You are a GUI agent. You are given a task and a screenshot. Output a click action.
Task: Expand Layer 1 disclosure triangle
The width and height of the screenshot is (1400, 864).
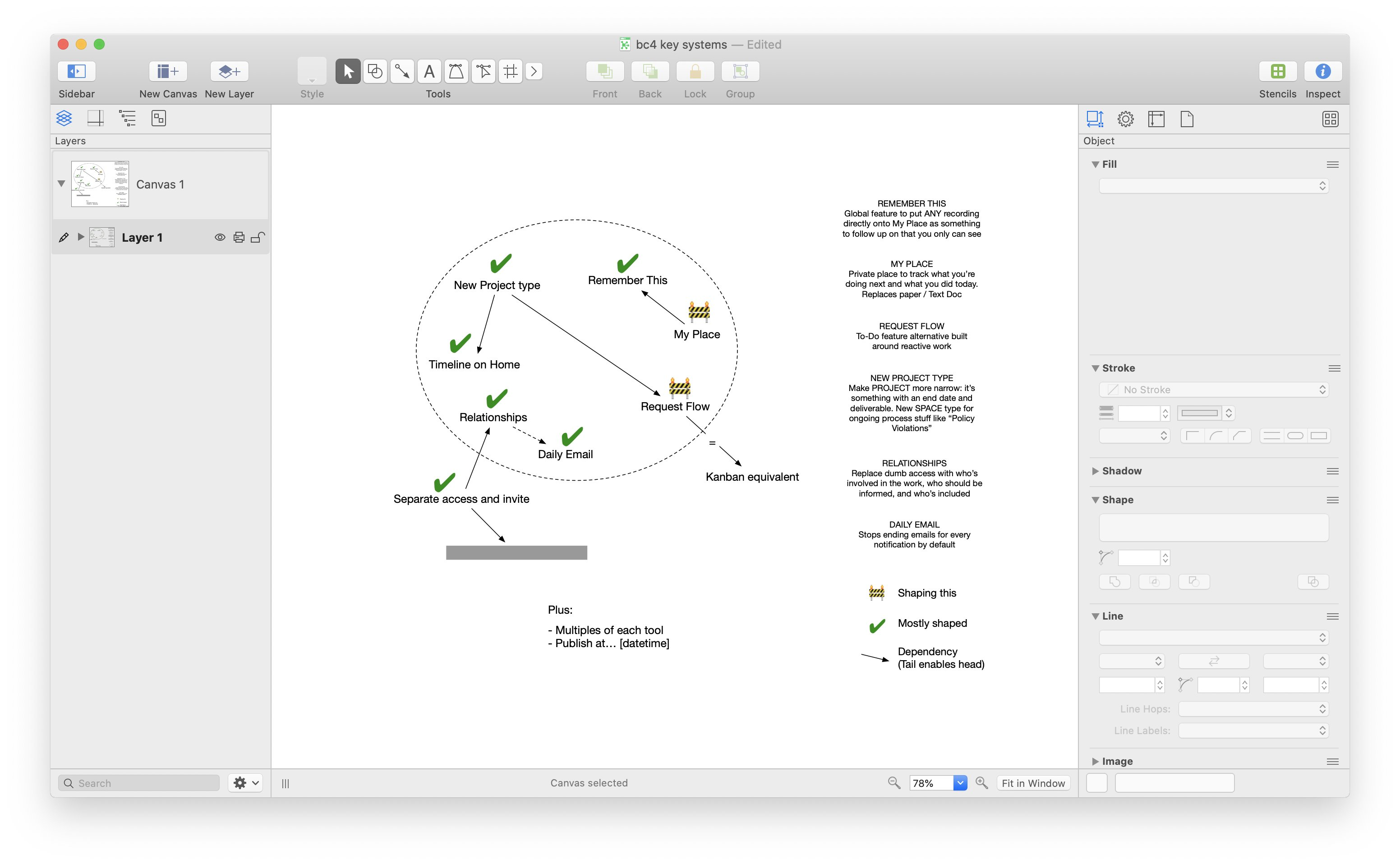[81, 237]
